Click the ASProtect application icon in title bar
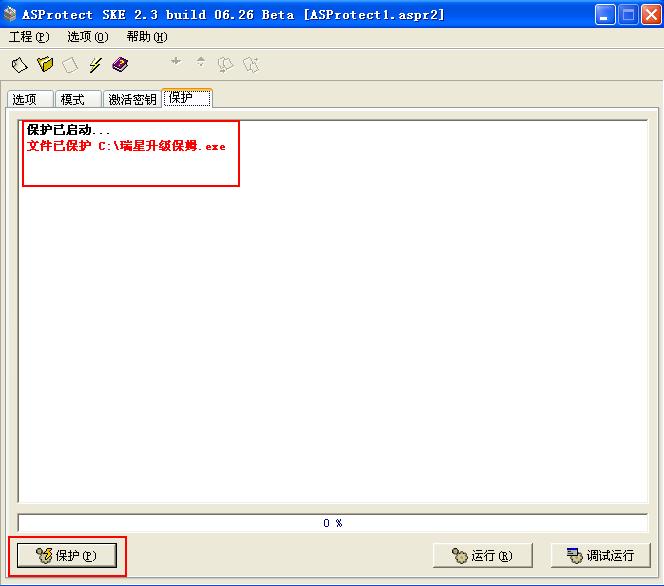The height and width of the screenshot is (586, 664). pyautogui.click(x=10, y=14)
